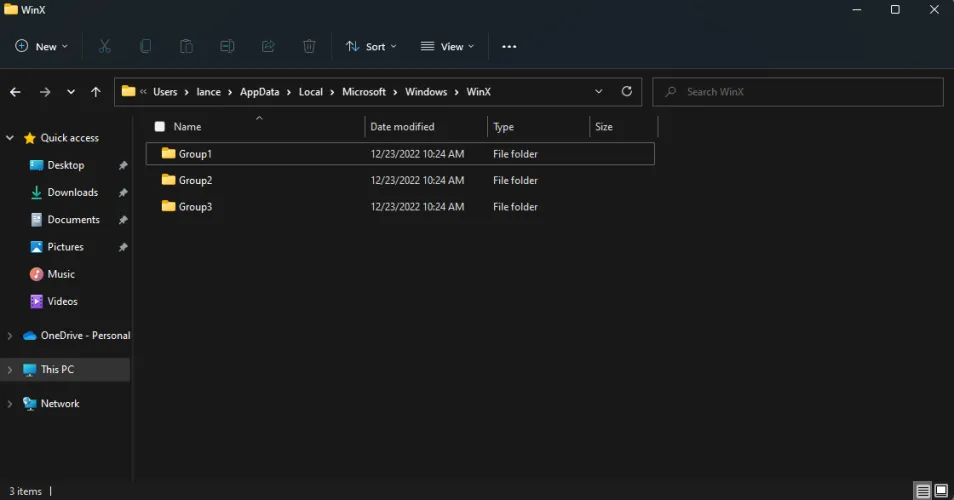Click the Delete trash icon
The image size is (954, 500).
[309, 47]
